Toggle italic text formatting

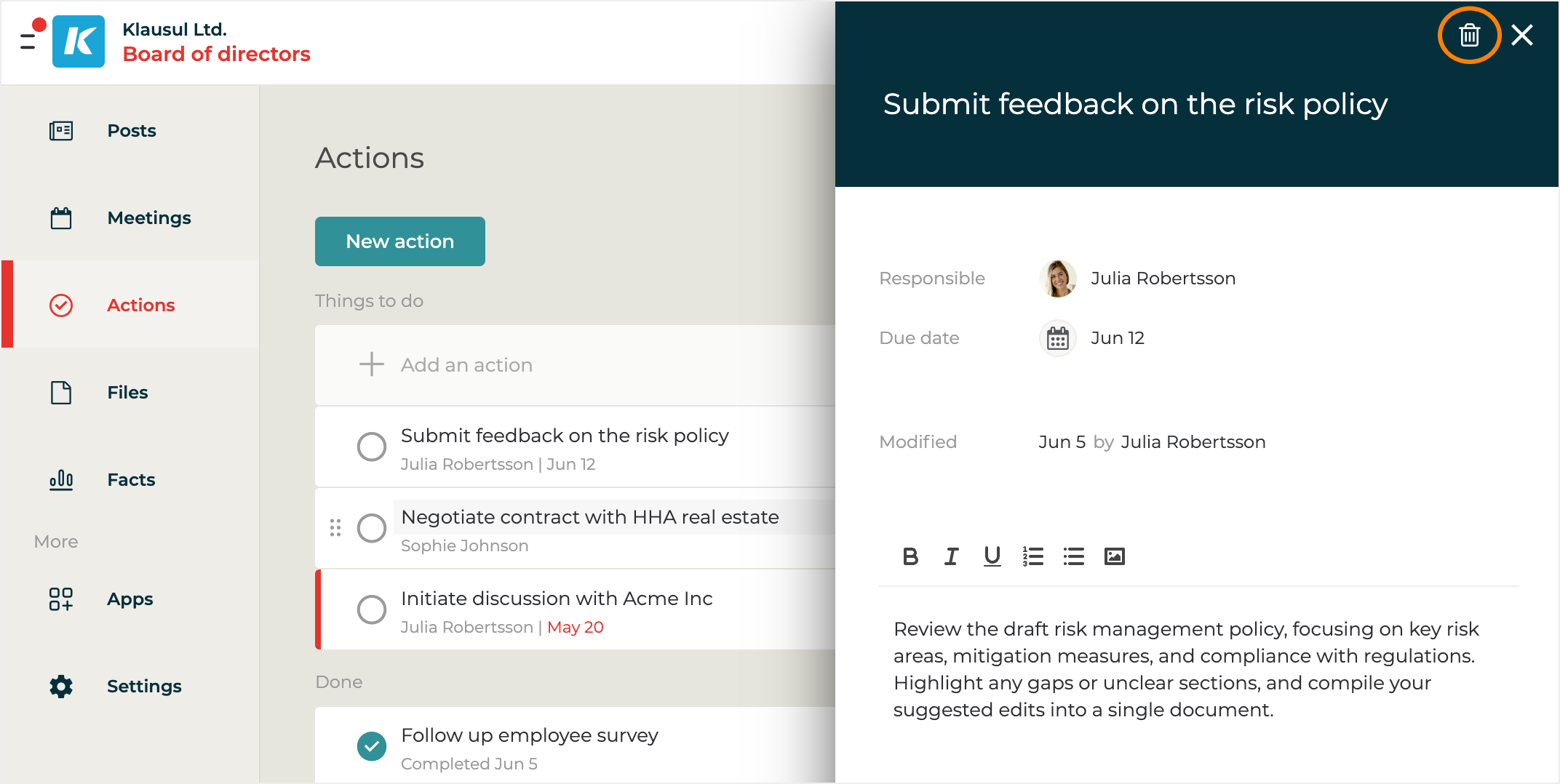[951, 556]
